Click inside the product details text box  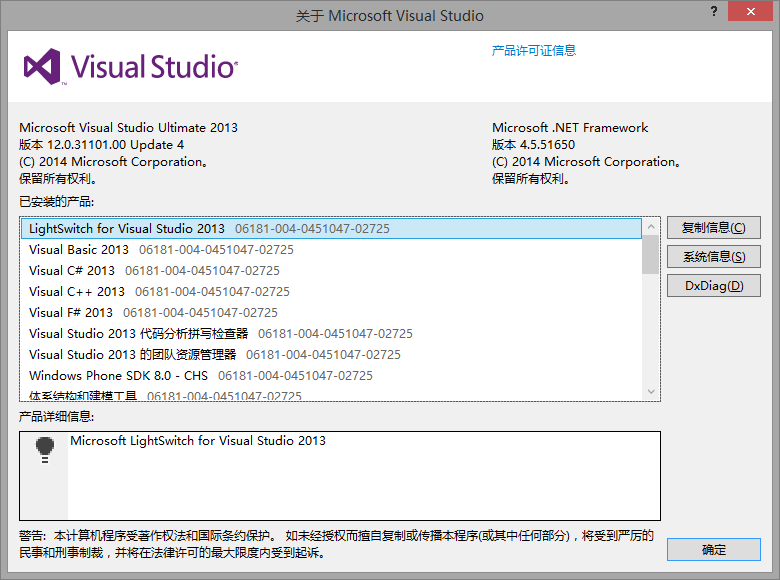pyautogui.click(x=360, y=480)
